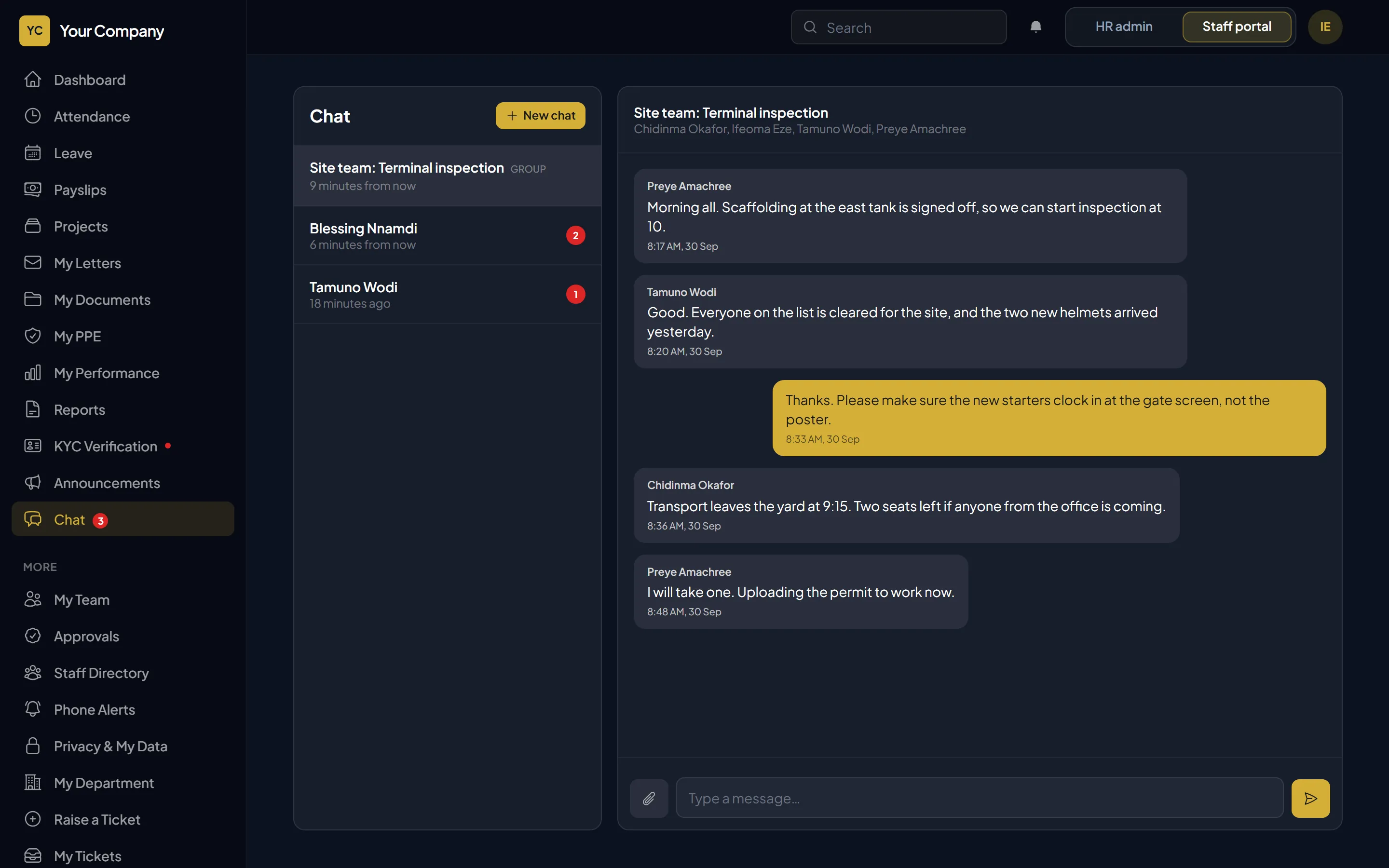Open Blessing Nnamdi conversation
The image size is (1389, 868).
point(447,236)
